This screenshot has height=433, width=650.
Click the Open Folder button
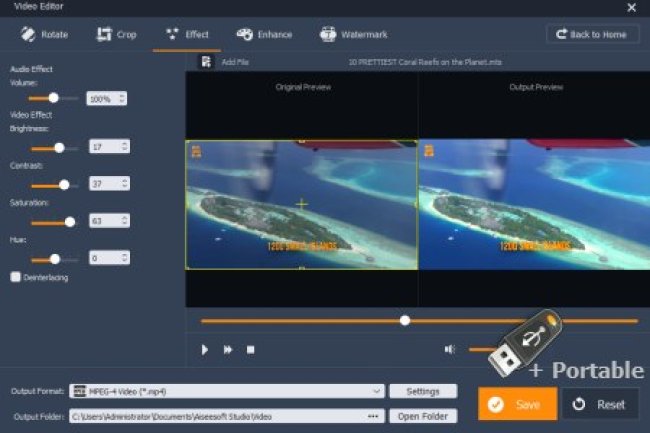(423, 416)
